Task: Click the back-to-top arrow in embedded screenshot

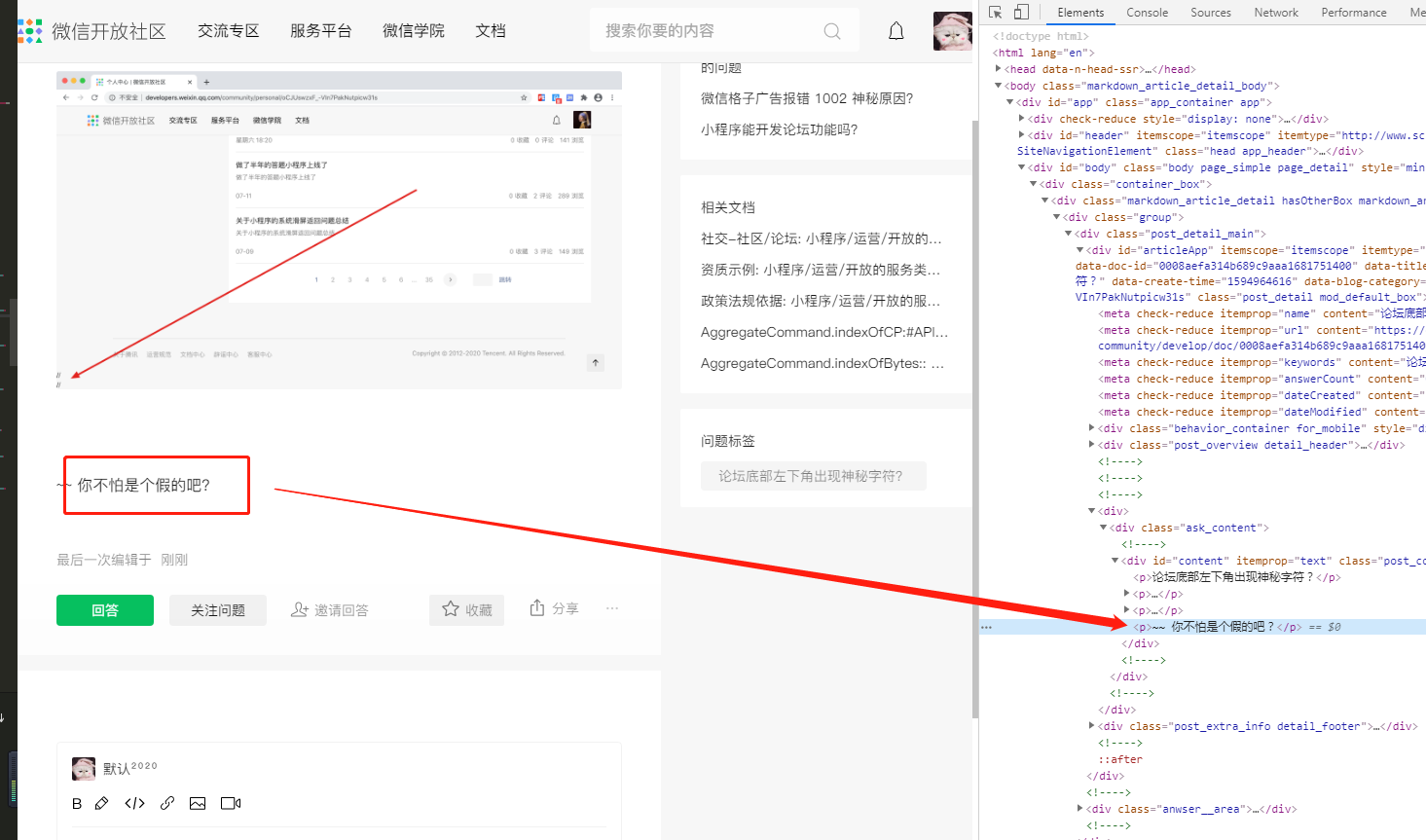Action: click(596, 362)
